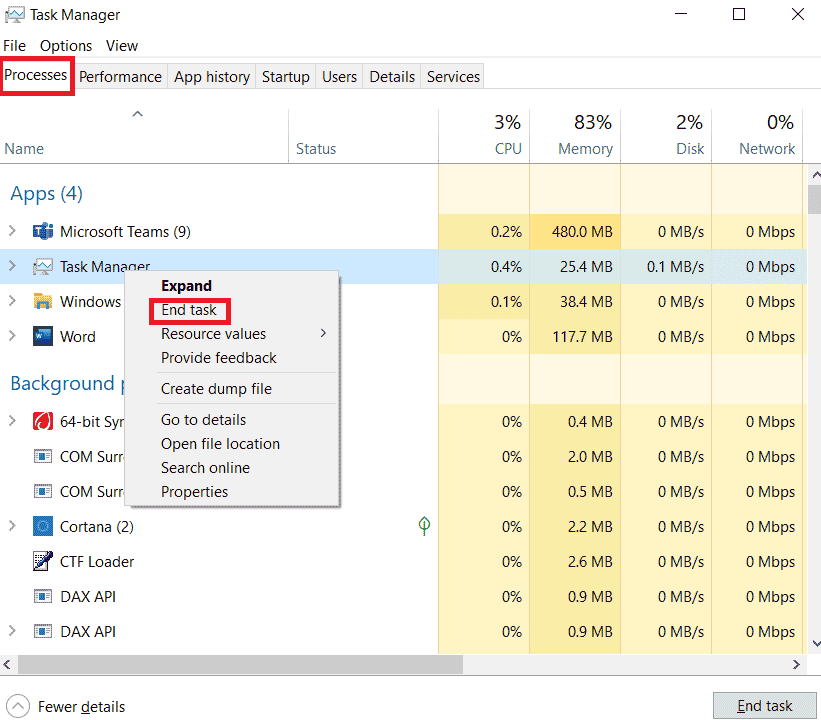821x720 pixels.
Task: Expand the Cortana process group
Action: 13,526
